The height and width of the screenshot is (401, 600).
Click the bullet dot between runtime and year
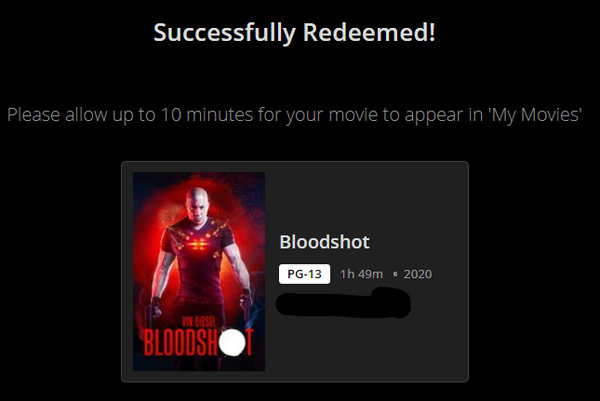pos(395,274)
